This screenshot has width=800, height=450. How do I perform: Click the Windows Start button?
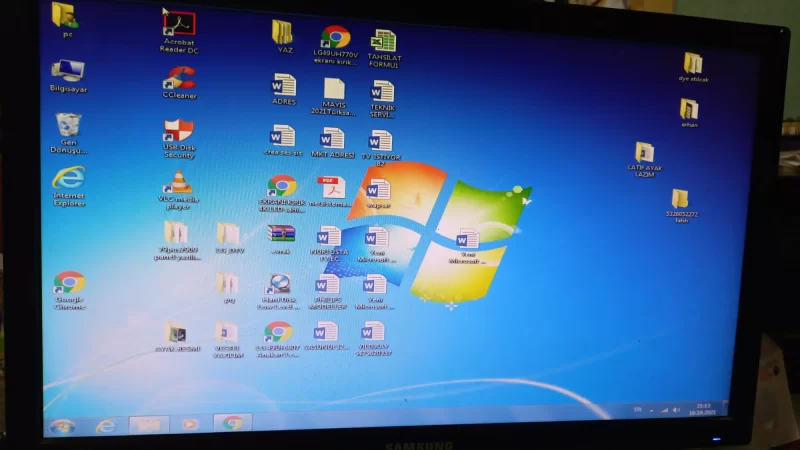click(62, 426)
